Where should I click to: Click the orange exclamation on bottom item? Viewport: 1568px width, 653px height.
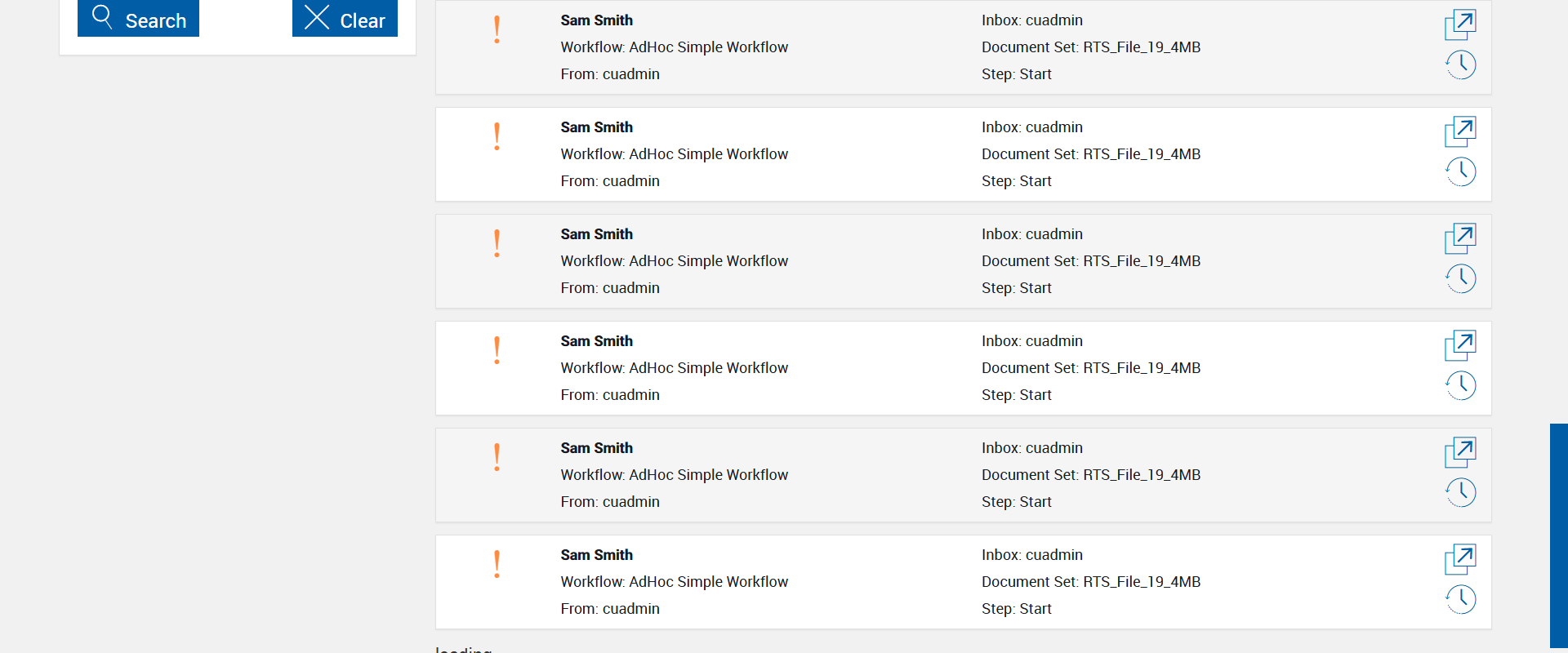pyautogui.click(x=497, y=565)
